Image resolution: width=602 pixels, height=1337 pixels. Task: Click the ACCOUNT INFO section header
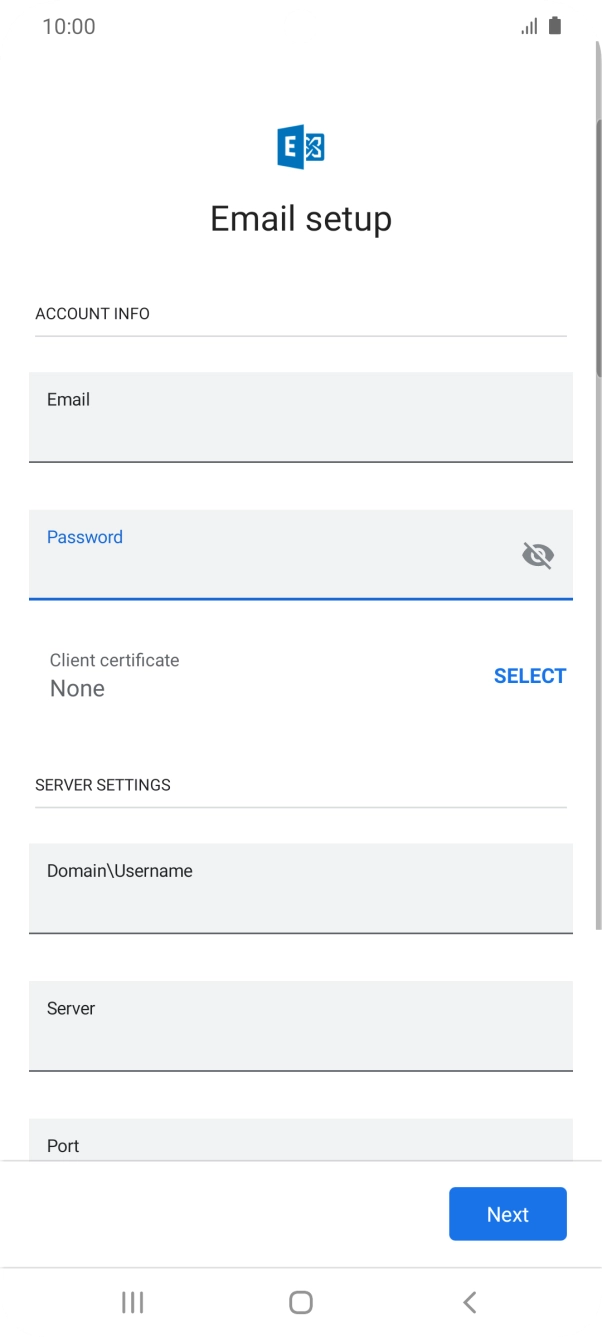point(92,313)
